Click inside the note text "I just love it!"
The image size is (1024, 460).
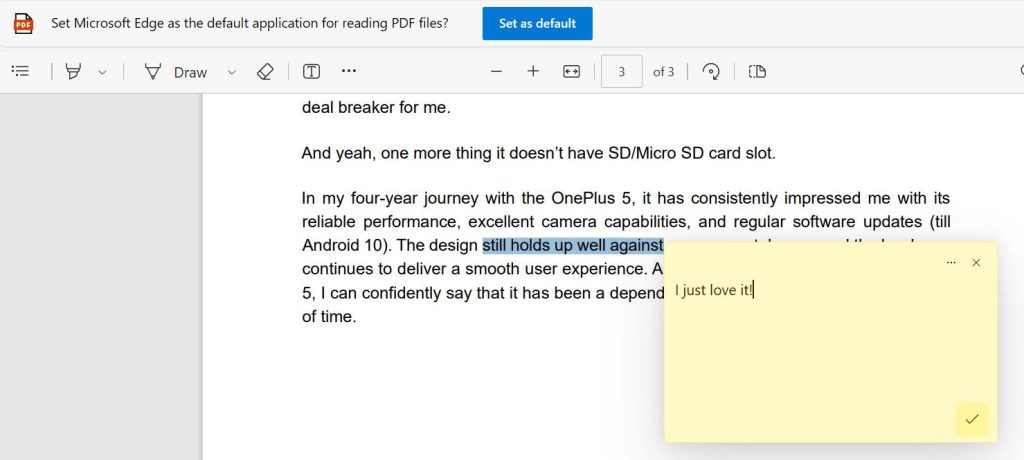coord(713,290)
